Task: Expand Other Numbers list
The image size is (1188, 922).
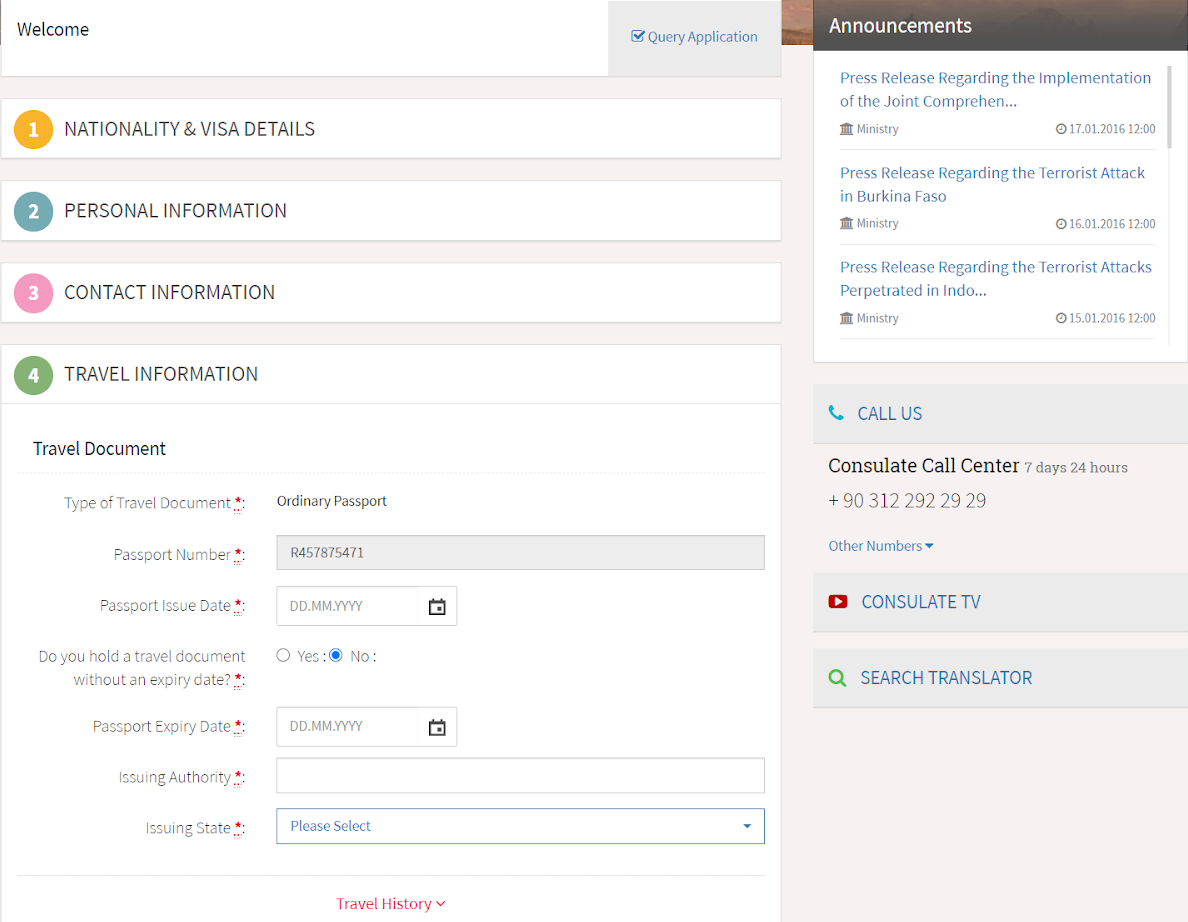Action: (x=880, y=545)
